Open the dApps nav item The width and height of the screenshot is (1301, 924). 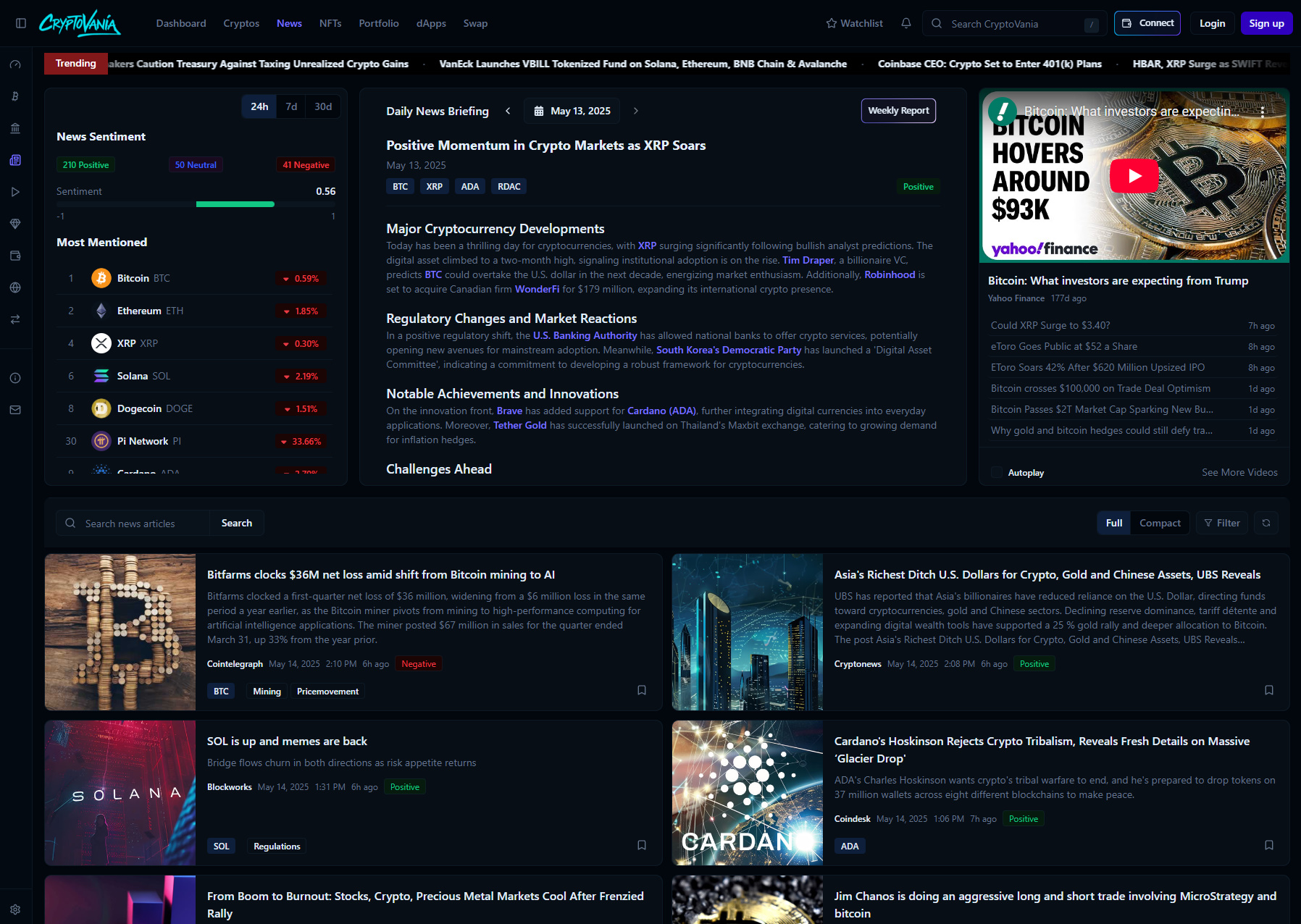tap(431, 23)
